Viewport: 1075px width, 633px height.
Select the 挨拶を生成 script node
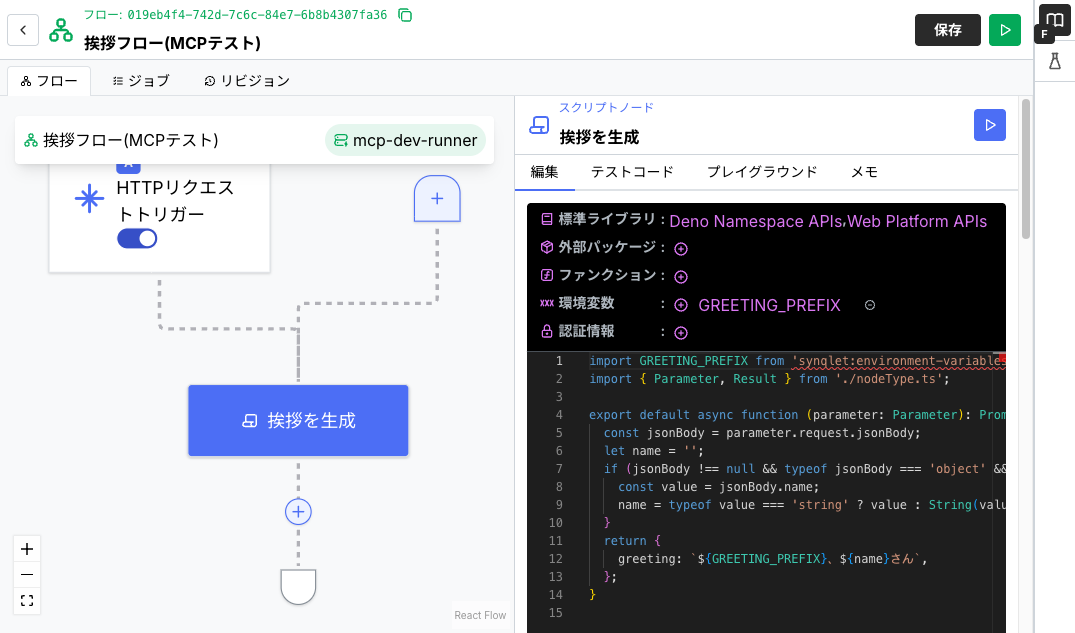298,420
